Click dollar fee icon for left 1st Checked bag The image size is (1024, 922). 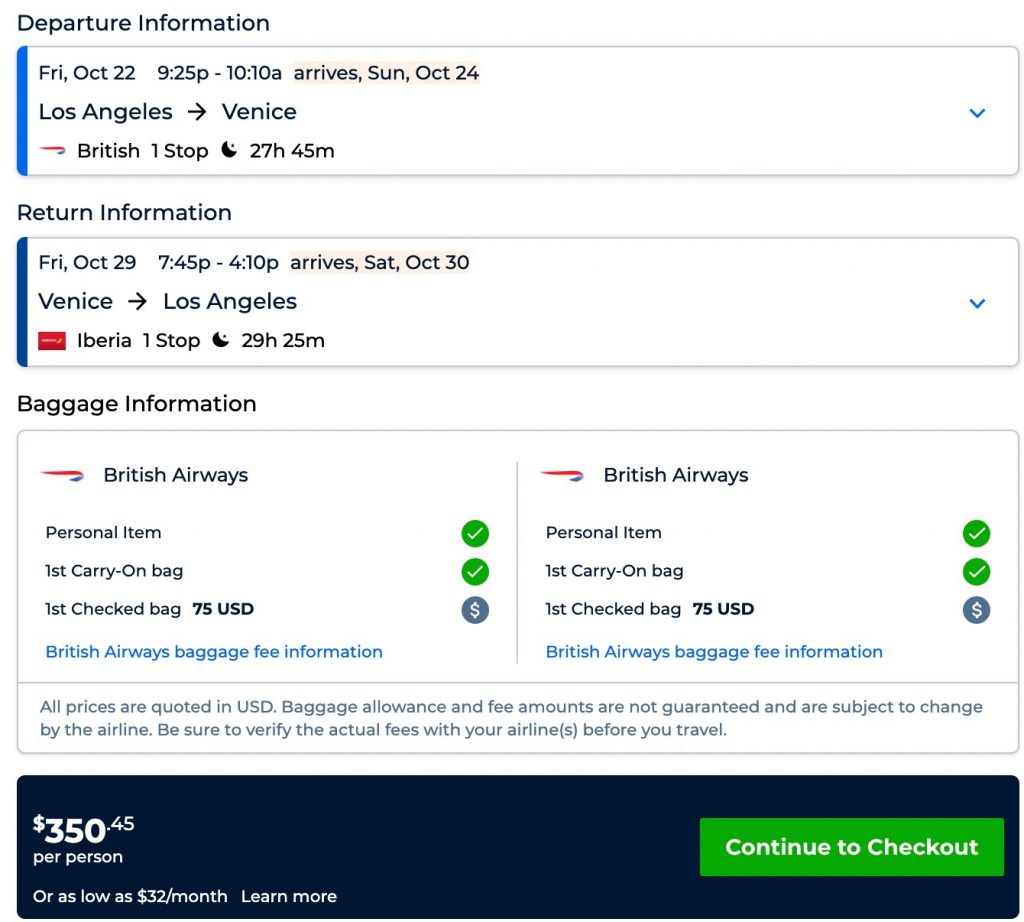coord(475,610)
